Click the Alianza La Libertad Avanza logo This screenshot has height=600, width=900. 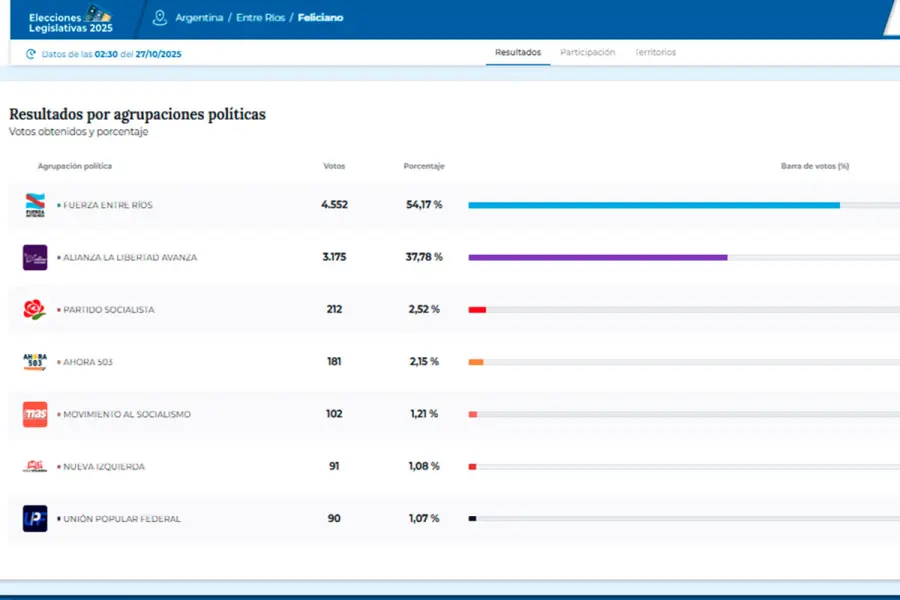click(x=35, y=257)
